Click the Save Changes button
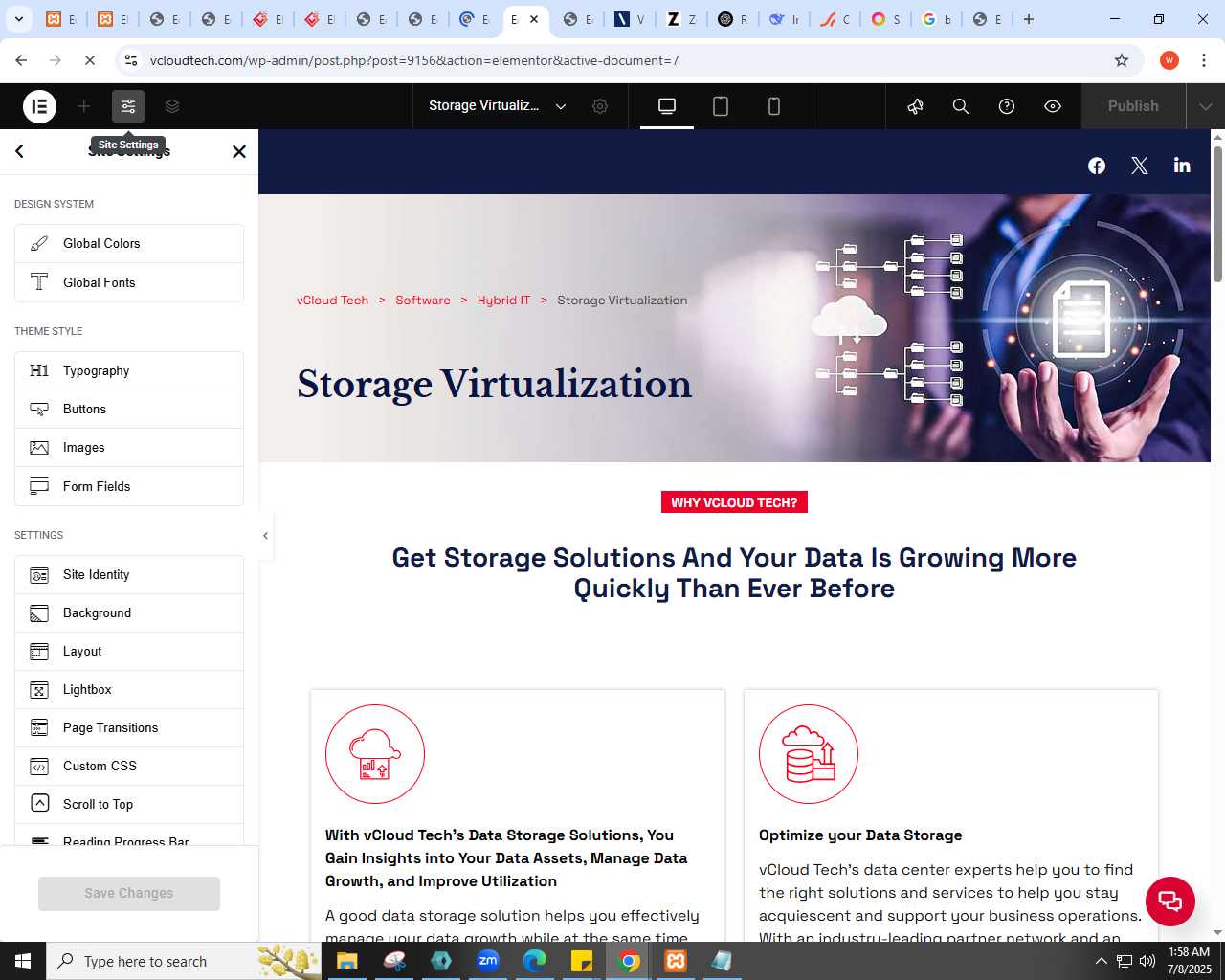Image resolution: width=1225 pixels, height=980 pixels. 129,894
